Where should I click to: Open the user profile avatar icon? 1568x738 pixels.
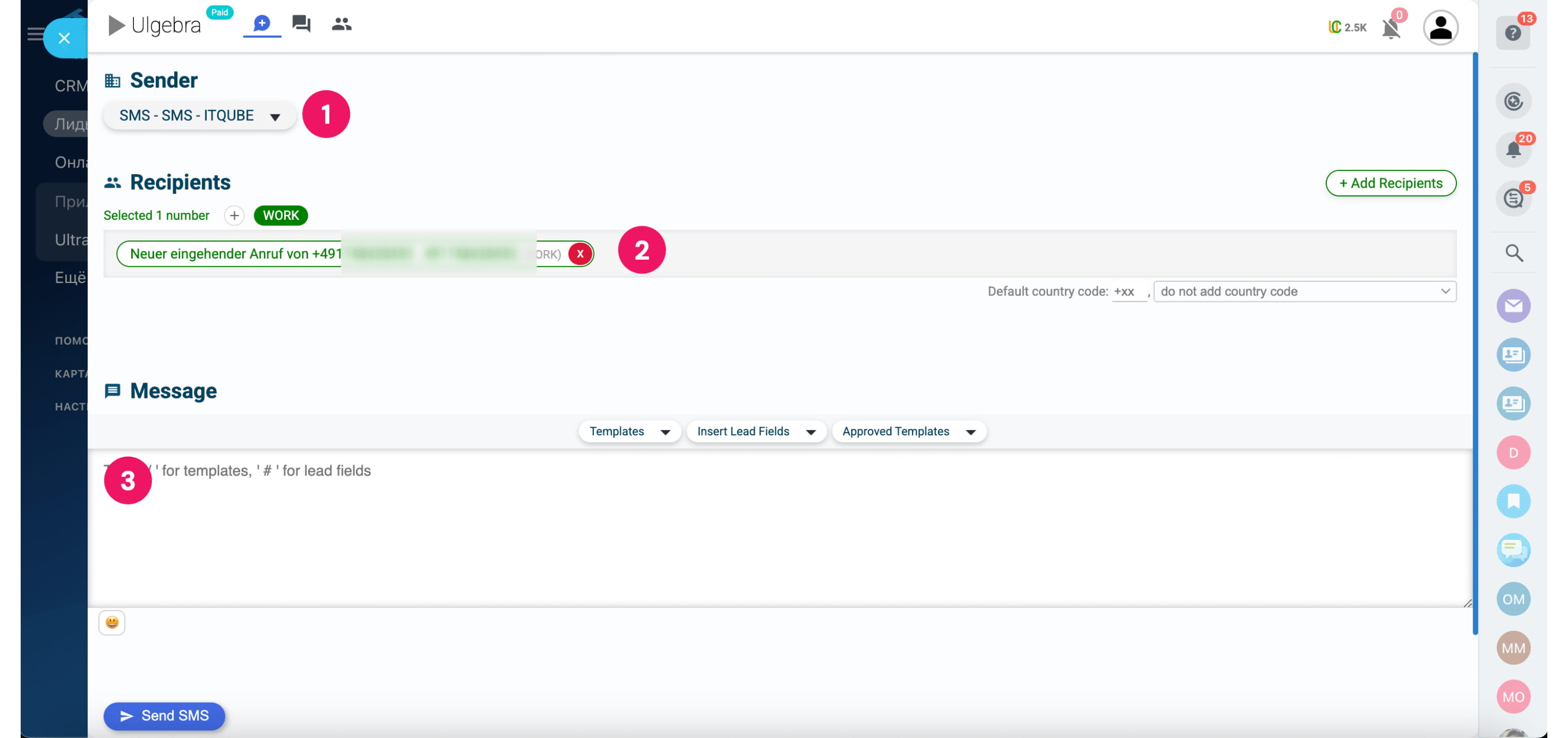pos(1440,27)
